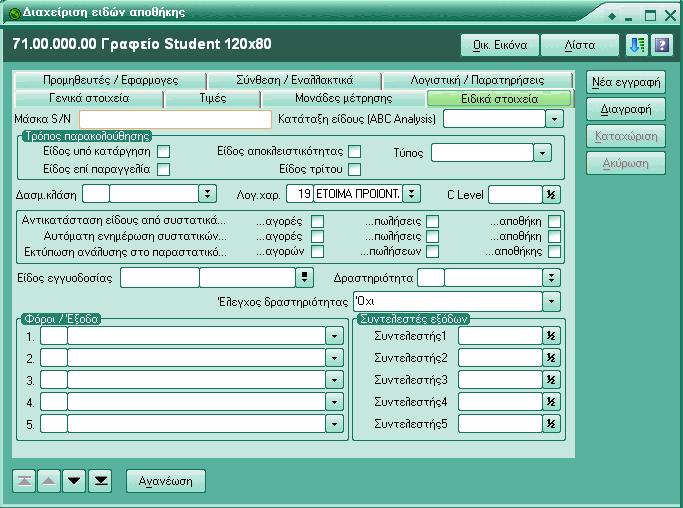Jump to last record arrow
This screenshot has width=683, height=508.
tap(100, 481)
